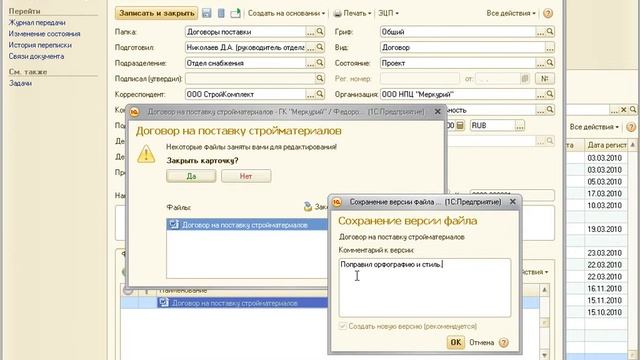
Task: Click Дата регист column header
Action: [607, 145]
